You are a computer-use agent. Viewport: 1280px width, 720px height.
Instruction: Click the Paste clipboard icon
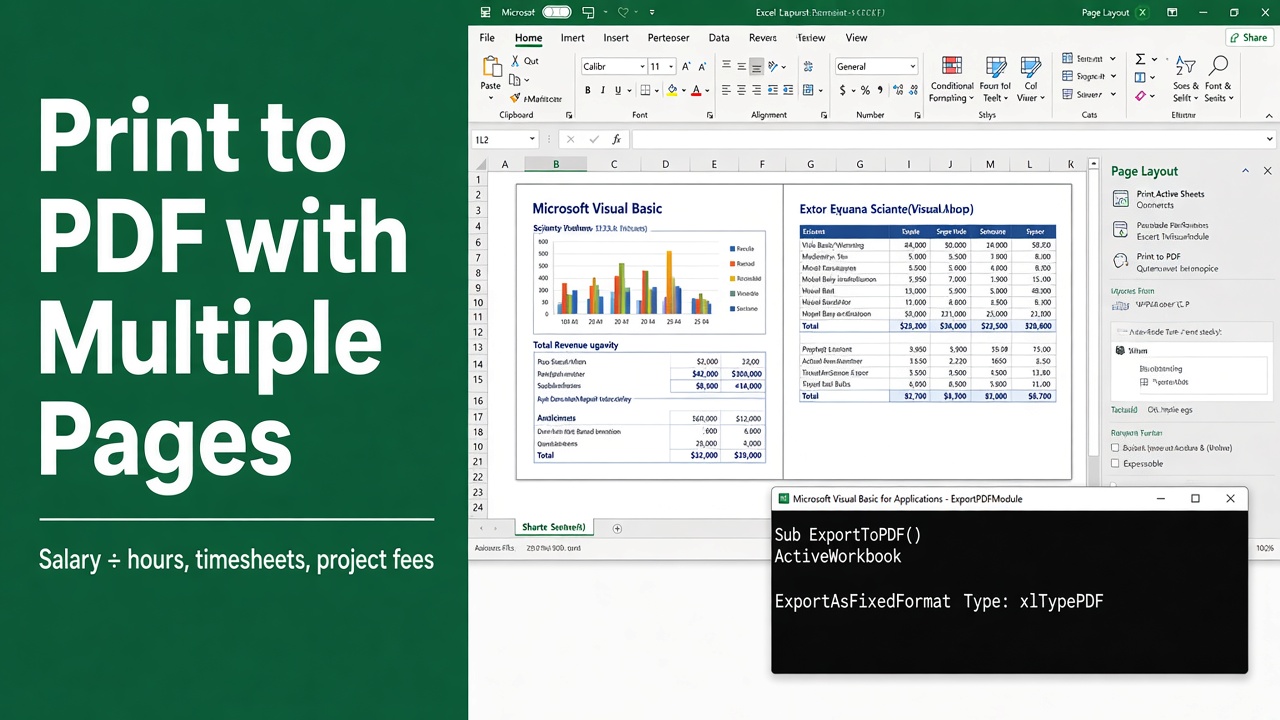(x=491, y=67)
